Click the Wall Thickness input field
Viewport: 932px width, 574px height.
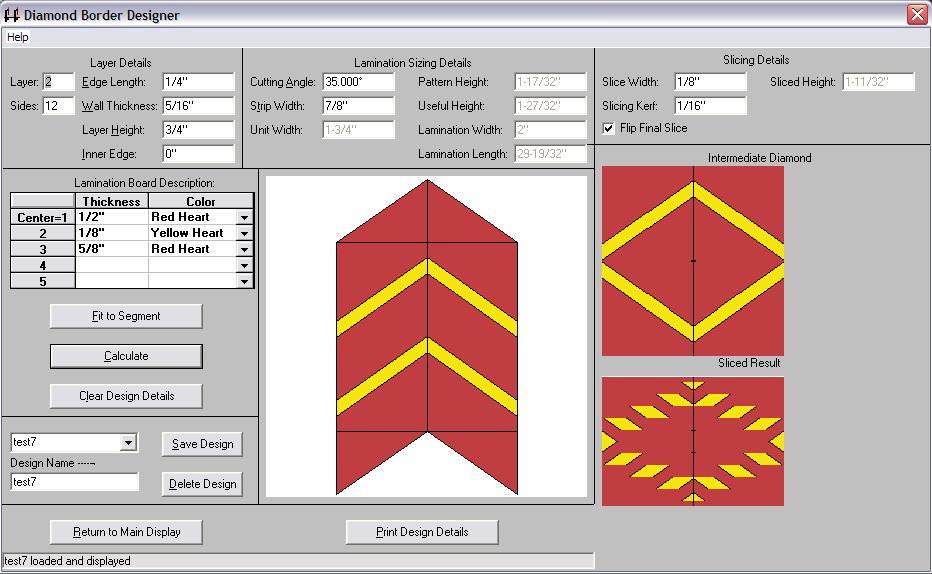tap(199, 106)
